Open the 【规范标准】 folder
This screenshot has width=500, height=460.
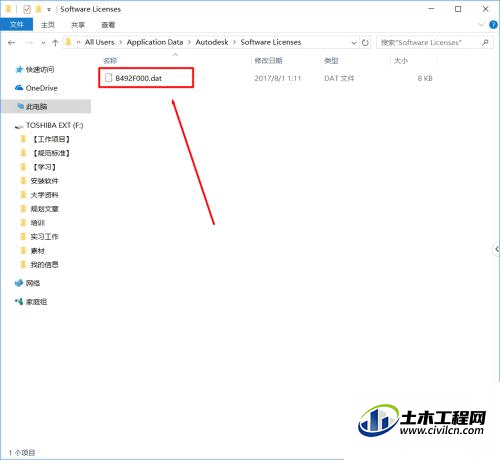coord(51,153)
